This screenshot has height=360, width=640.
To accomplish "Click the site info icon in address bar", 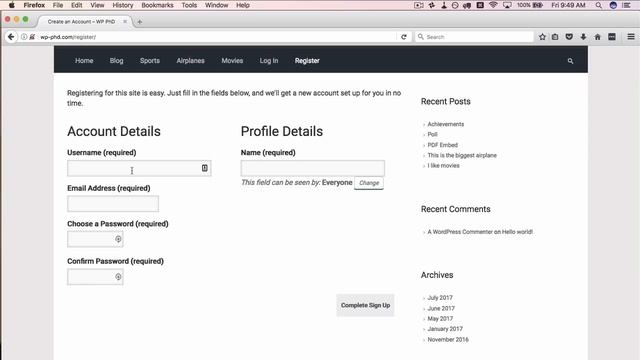I will 24,37.
